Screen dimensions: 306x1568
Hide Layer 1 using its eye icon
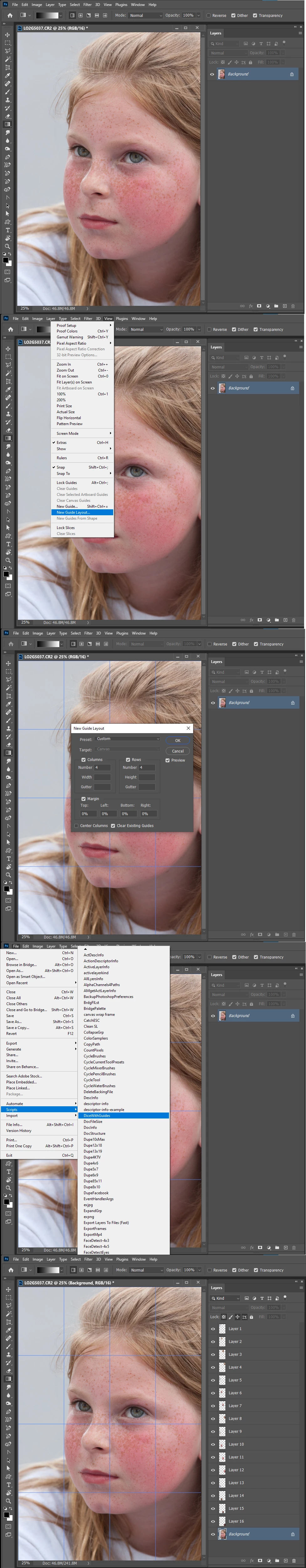[213, 1329]
